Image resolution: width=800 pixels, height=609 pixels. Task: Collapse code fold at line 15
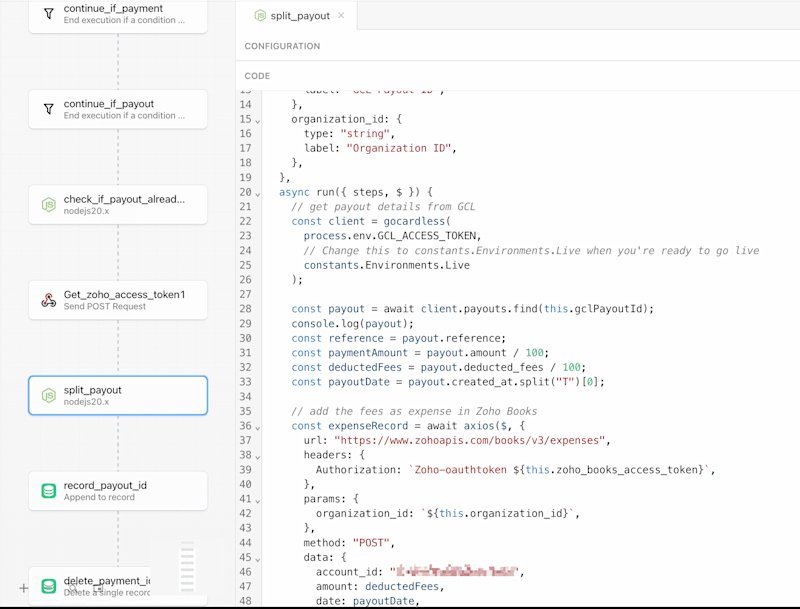pyautogui.click(x=258, y=121)
